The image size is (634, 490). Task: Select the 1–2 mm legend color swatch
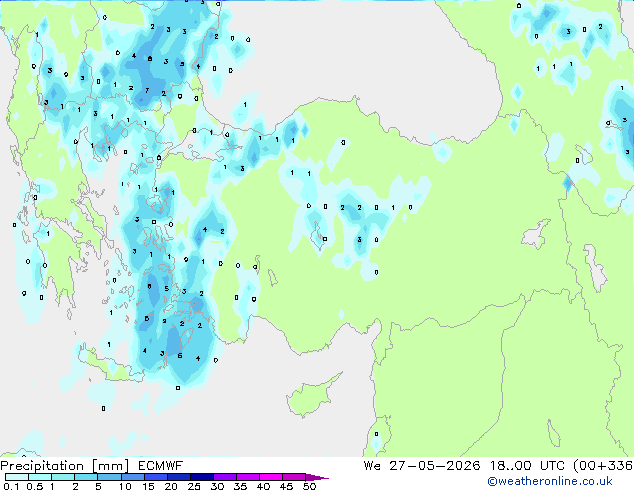pyautogui.click(x=63, y=477)
